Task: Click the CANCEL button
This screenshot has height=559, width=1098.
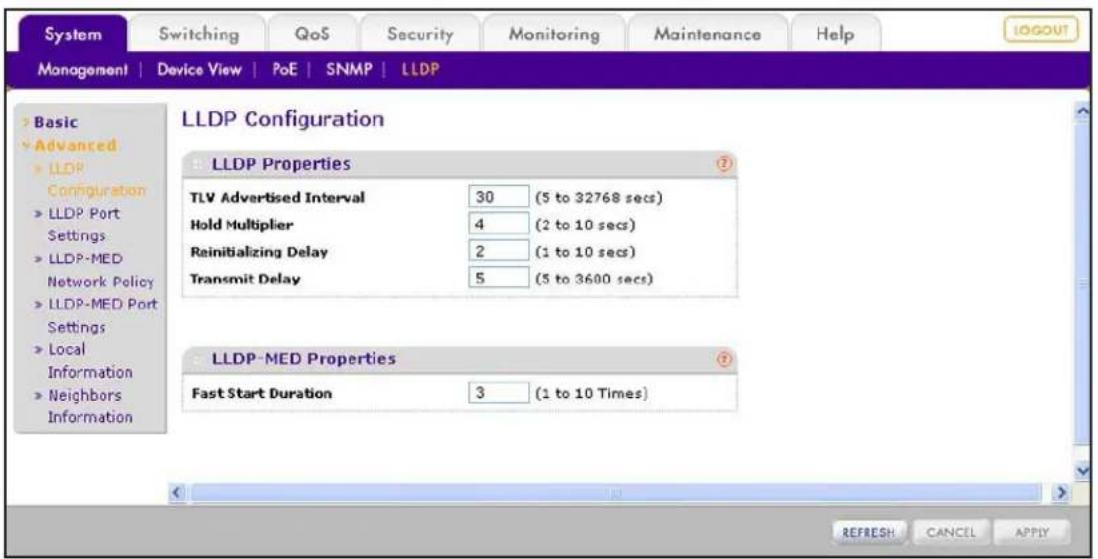Action: (x=951, y=532)
